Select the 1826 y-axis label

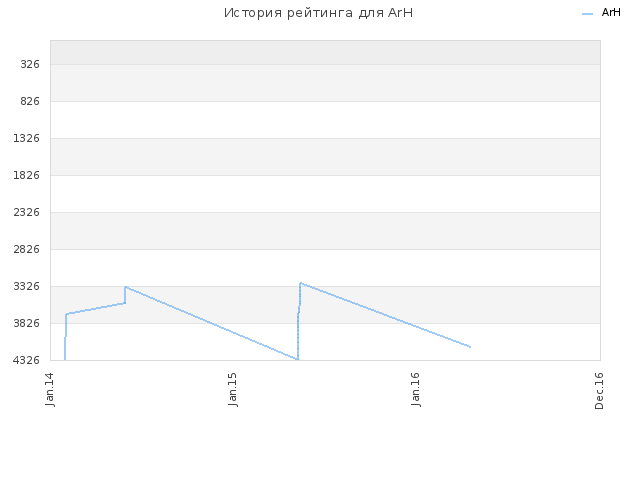[x=27, y=175]
